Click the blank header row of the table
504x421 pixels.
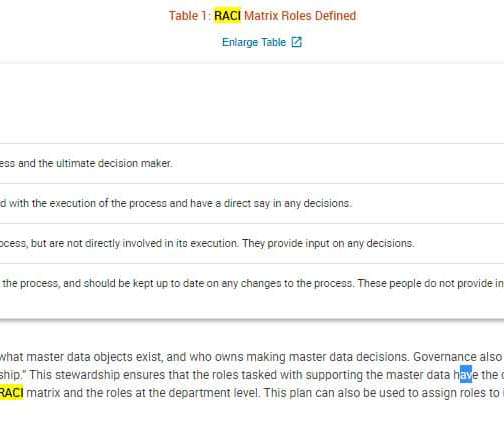(x=252, y=104)
